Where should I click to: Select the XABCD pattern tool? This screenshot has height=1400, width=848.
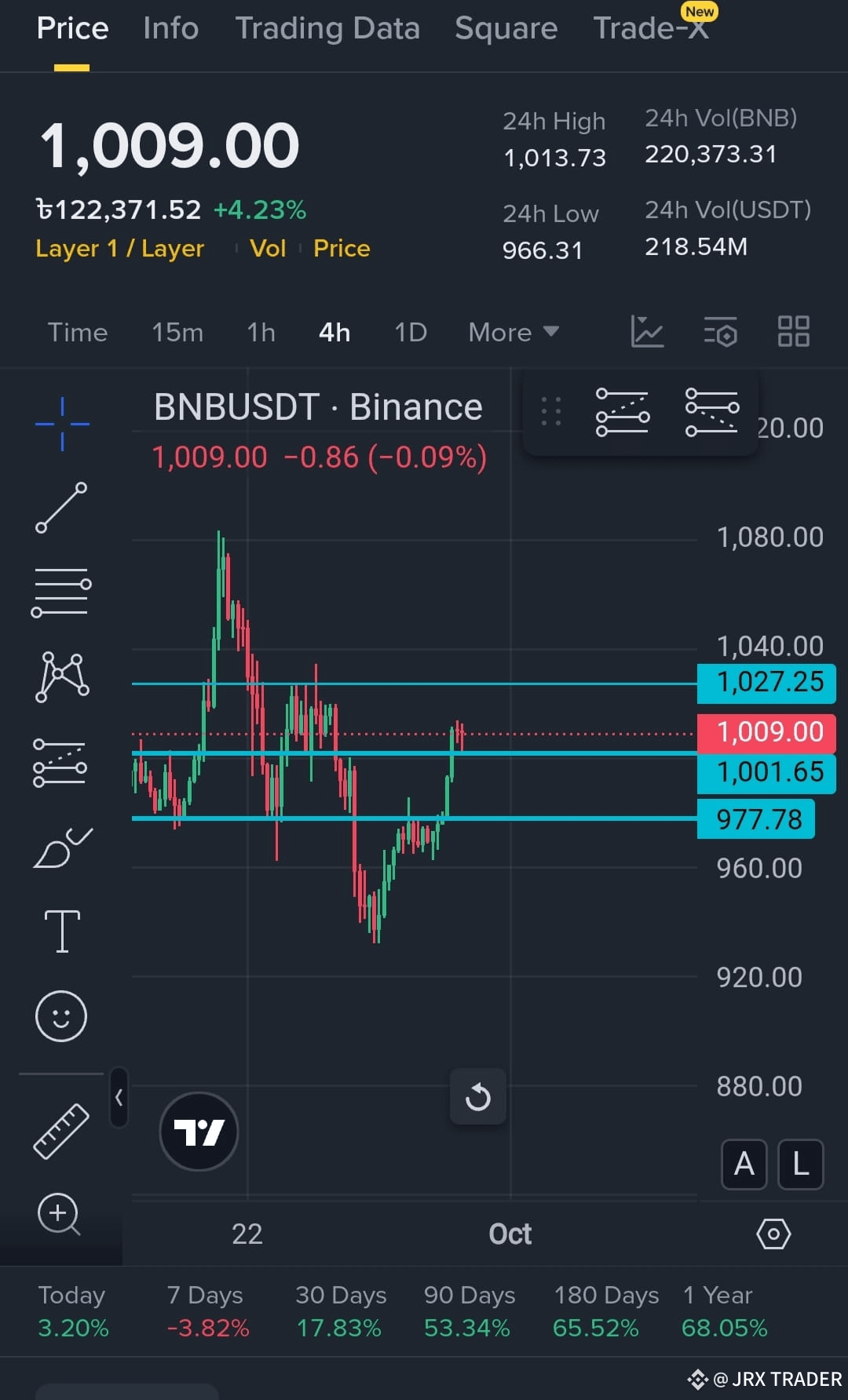[x=62, y=676]
